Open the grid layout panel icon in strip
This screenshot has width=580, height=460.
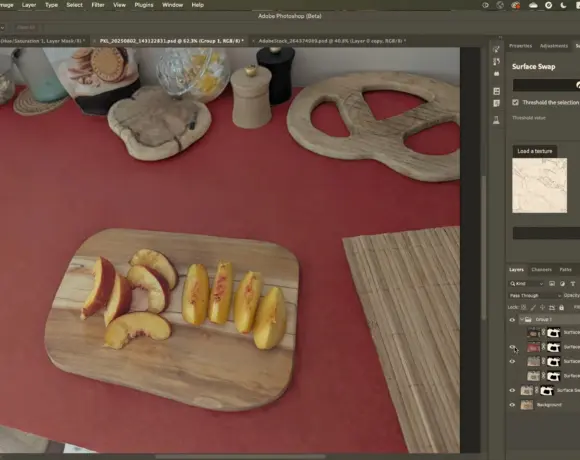pyautogui.click(x=496, y=91)
